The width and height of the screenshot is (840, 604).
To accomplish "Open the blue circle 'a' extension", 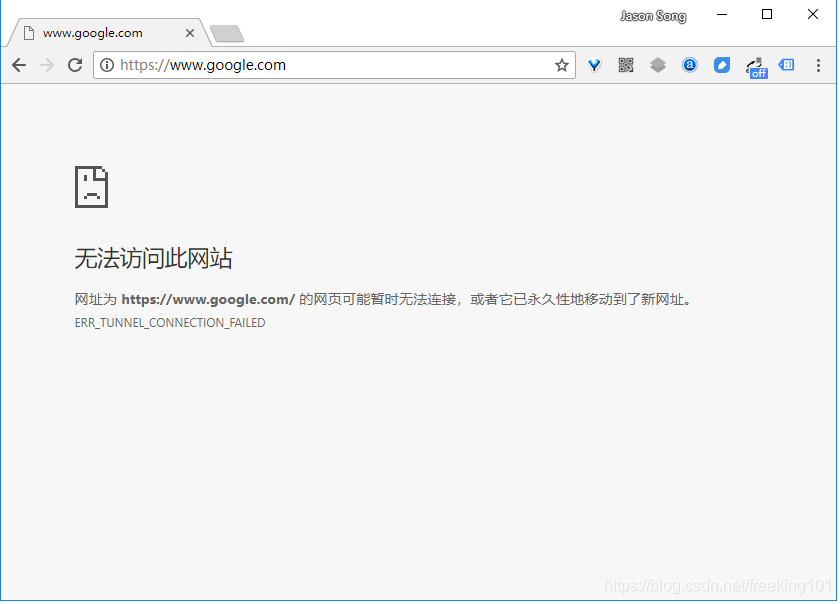I will 690,65.
